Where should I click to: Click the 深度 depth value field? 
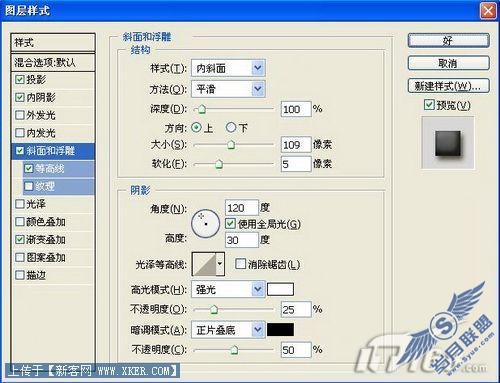296,109
